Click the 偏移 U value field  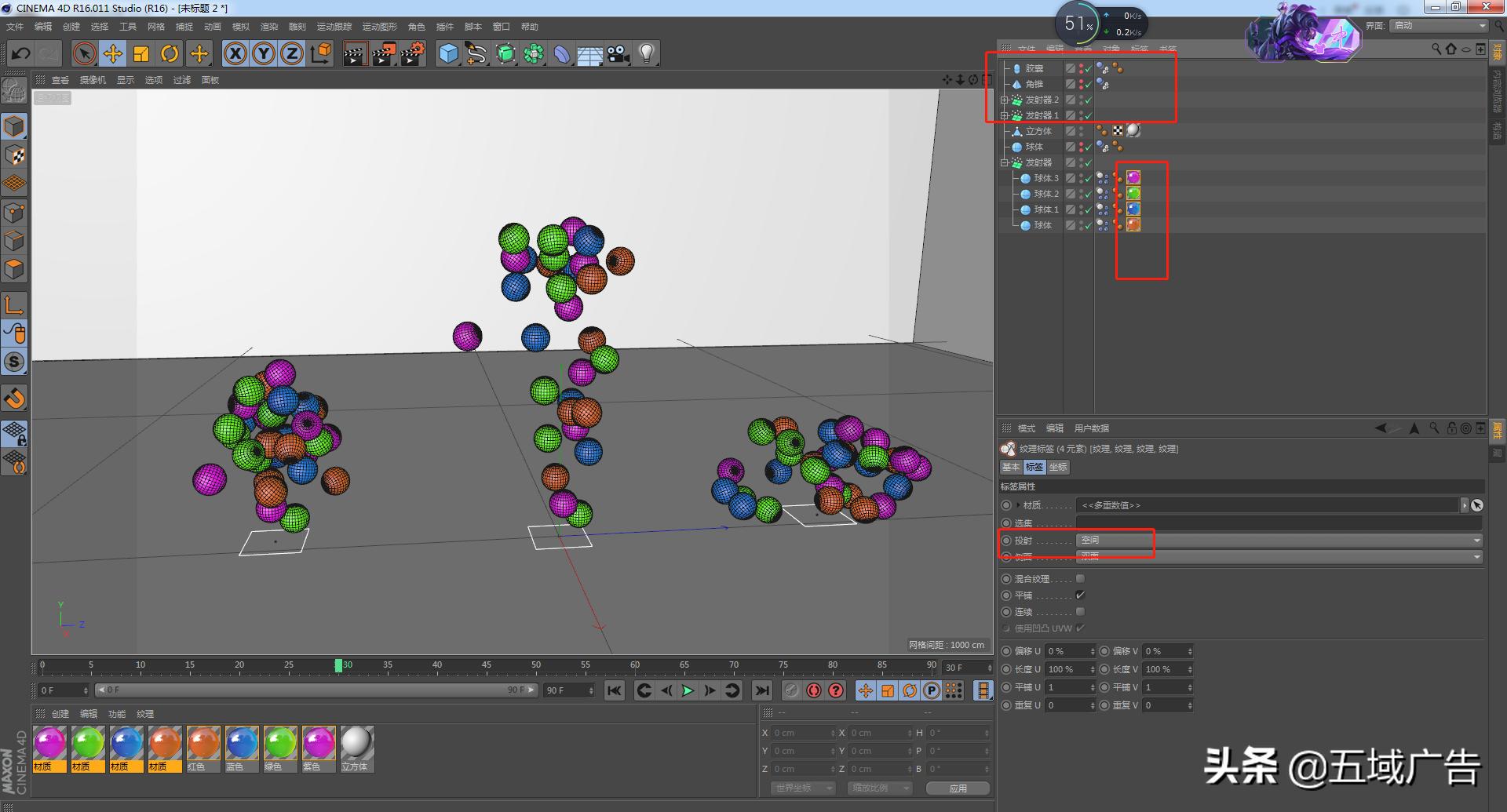(x=1066, y=652)
